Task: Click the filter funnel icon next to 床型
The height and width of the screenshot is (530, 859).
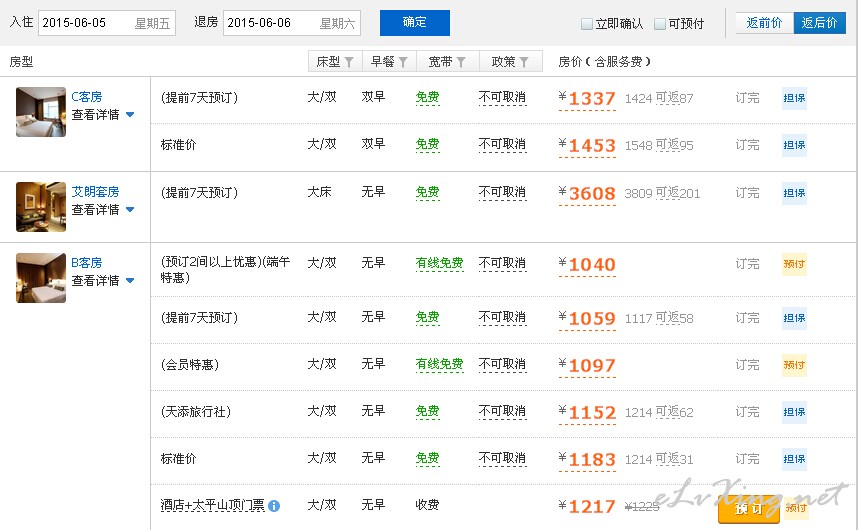Action: pos(349,62)
